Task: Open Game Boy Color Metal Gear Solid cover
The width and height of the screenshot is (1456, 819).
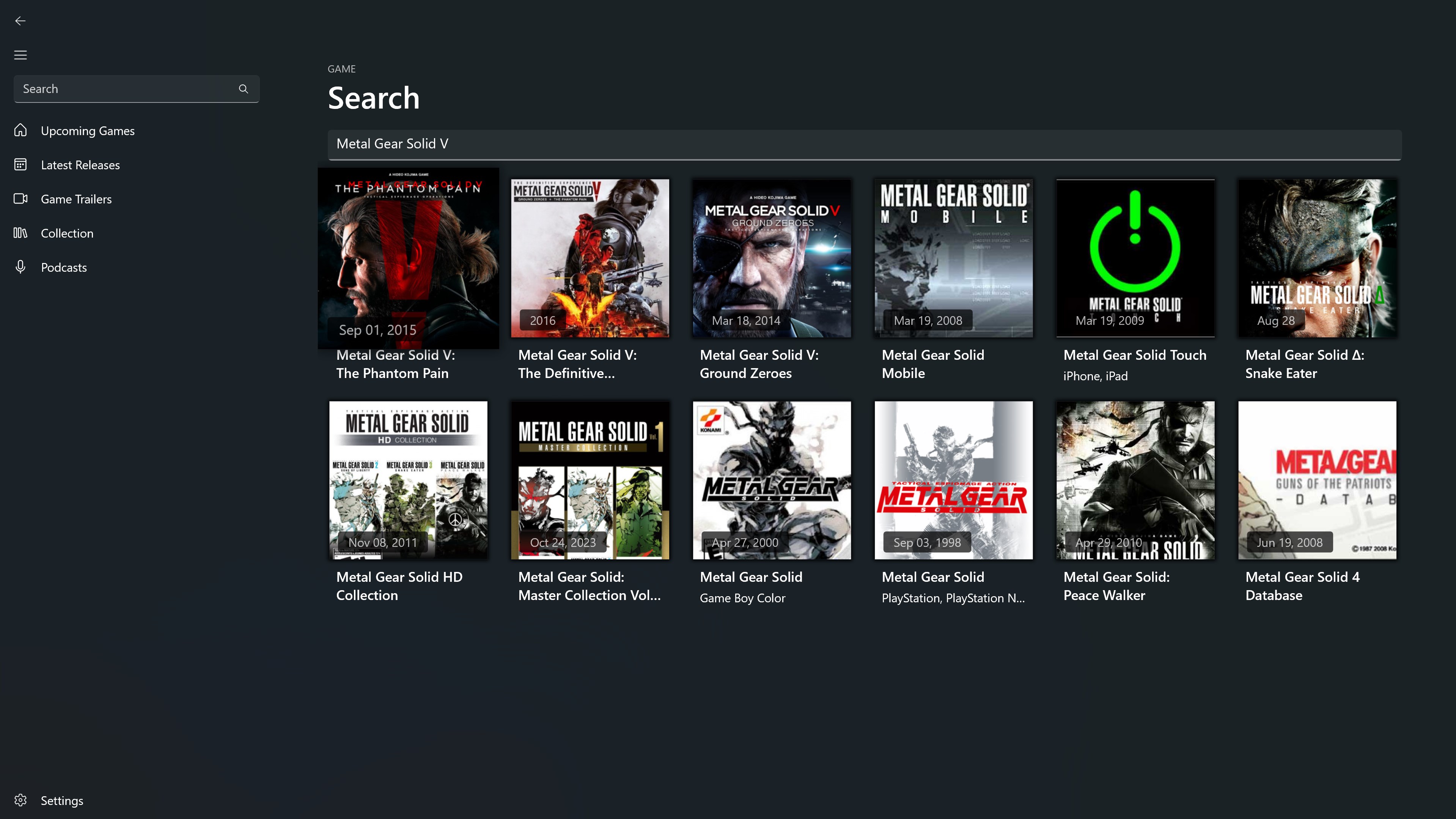Action: tap(772, 480)
